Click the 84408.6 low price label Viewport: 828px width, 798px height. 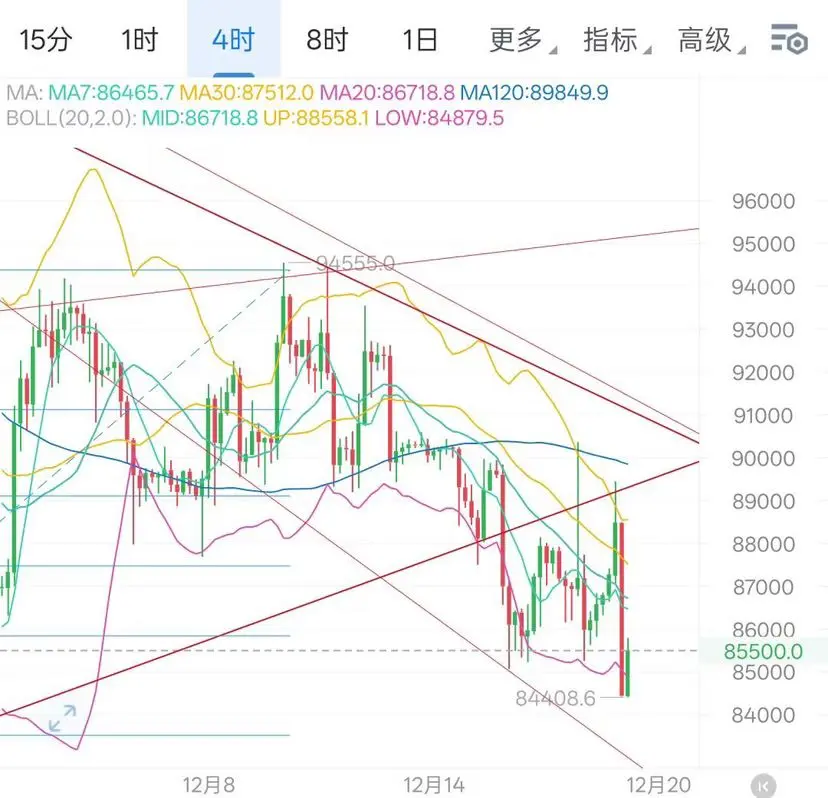point(555,699)
